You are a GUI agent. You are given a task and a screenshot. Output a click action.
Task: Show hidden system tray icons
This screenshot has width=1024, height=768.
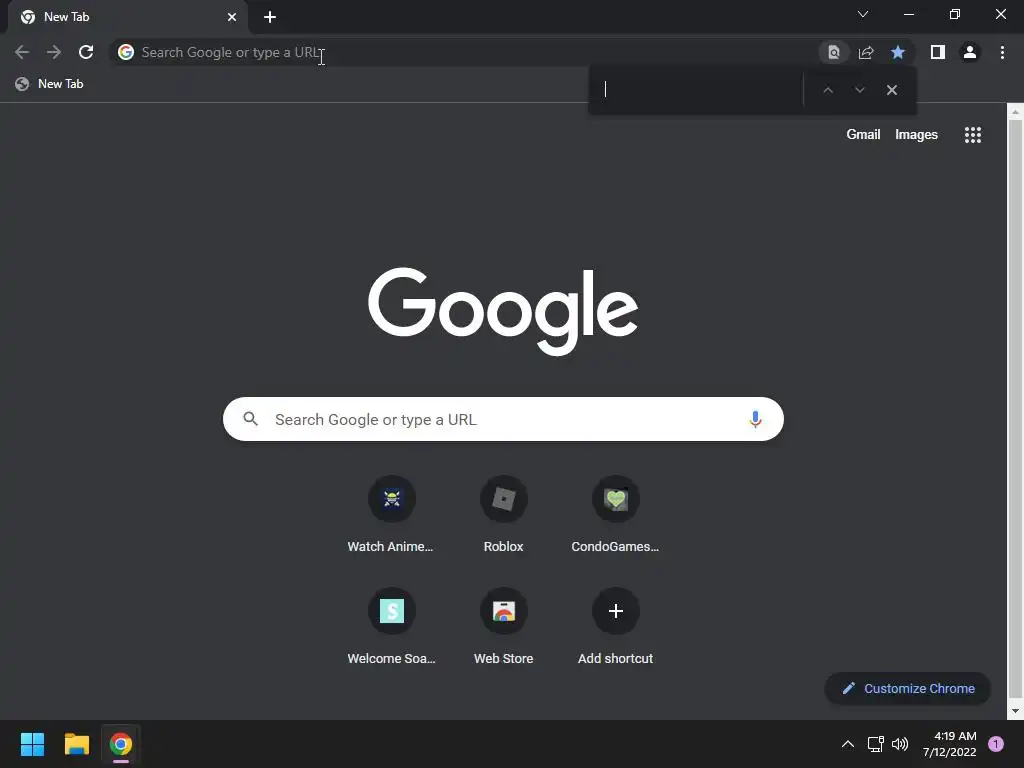click(848, 744)
